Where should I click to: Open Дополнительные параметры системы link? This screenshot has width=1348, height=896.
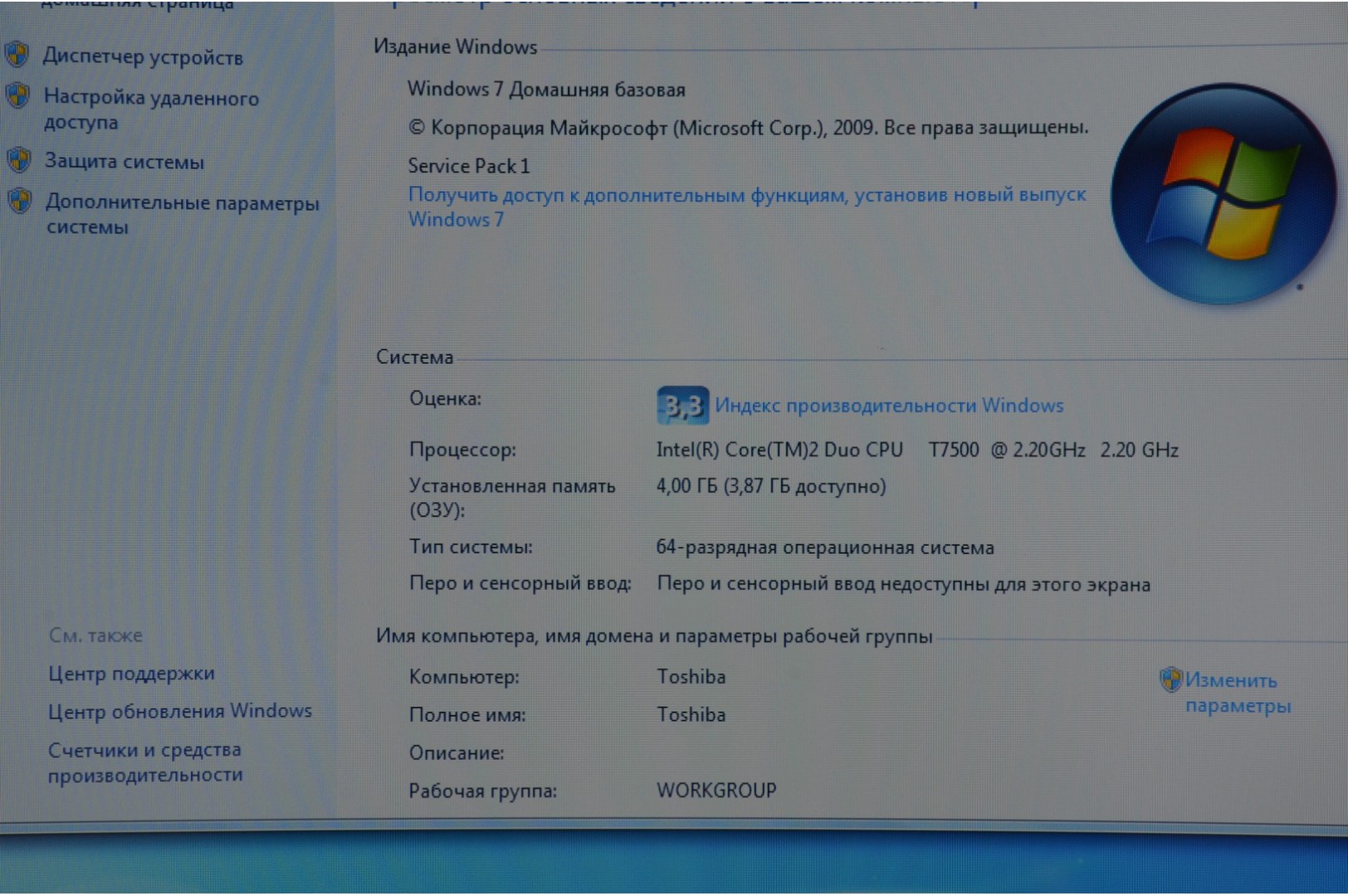[x=183, y=214]
